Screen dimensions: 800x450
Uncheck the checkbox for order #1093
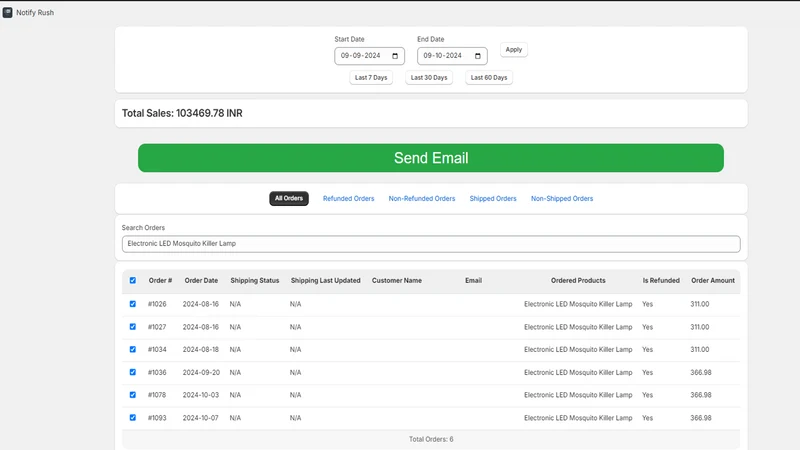pyautogui.click(x=133, y=417)
